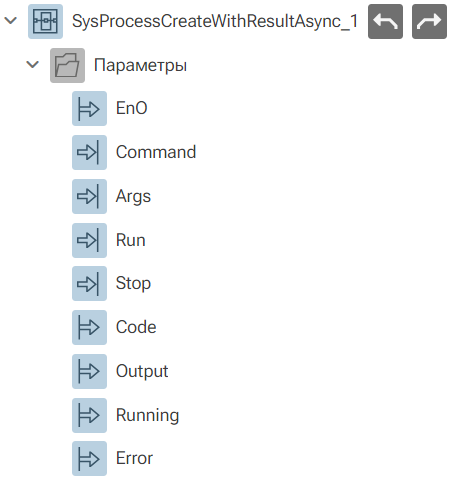Image resolution: width=453 pixels, height=480 pixels.
Task: Click the Running output arrow icon
Action: pos(89,415)
